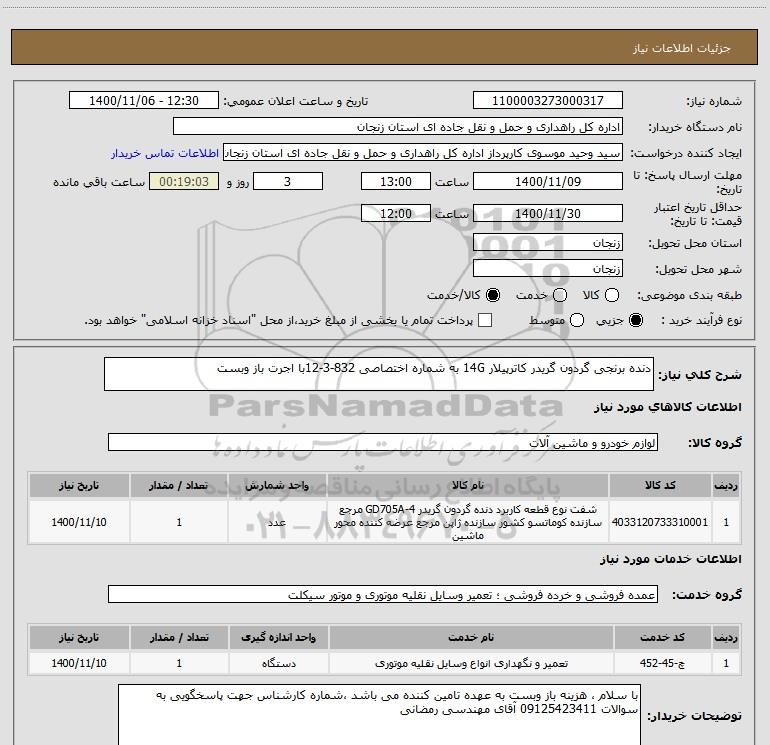Click the remaining time countdown 00:19:03
The width and height of the screenshot is (770, 745).
[x=184, y=182]
